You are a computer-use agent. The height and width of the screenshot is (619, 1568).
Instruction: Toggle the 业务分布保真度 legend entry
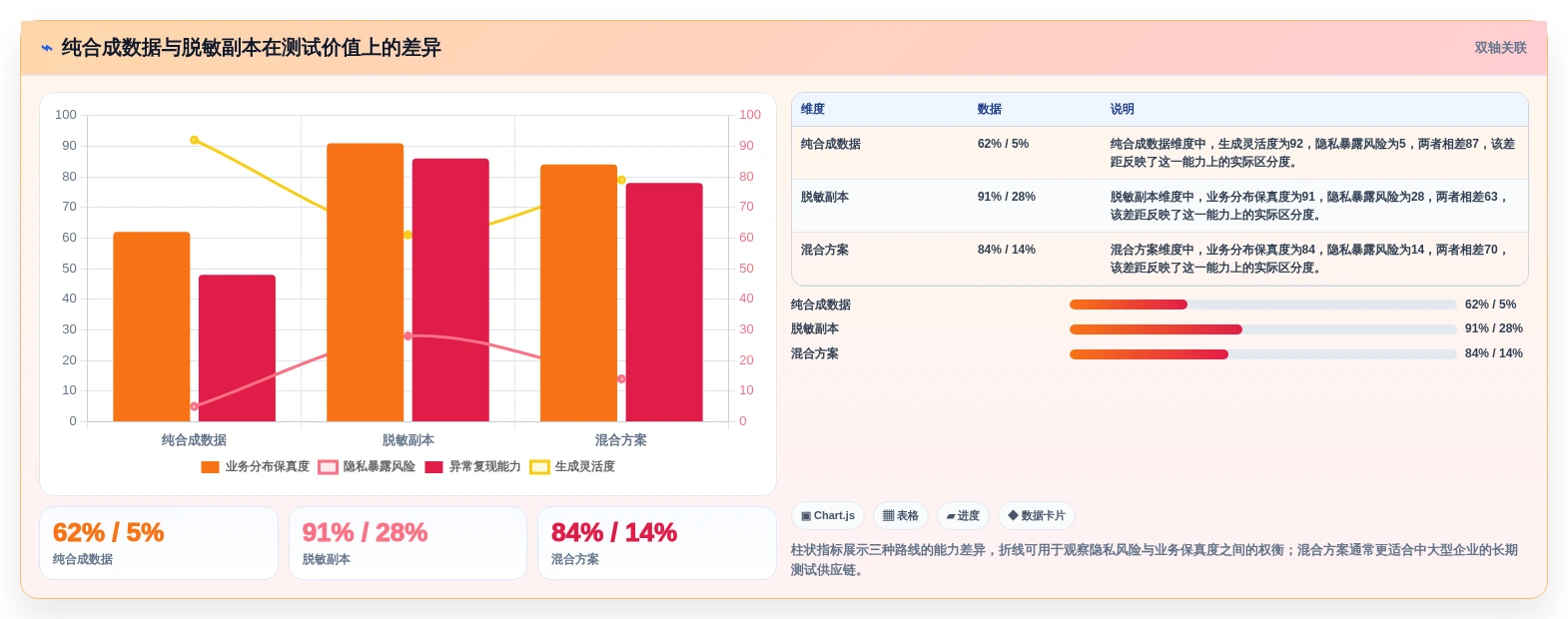256,466
